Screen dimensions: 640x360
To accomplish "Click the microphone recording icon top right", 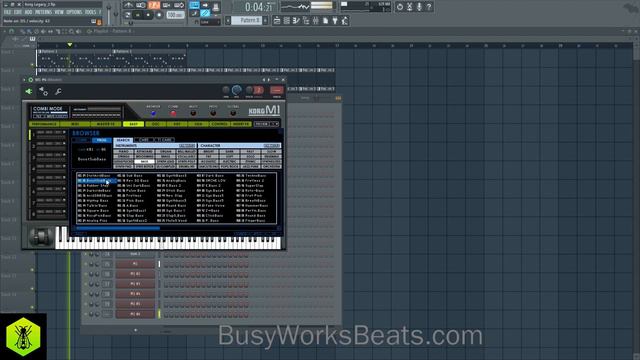I will (x=419, y=7).
